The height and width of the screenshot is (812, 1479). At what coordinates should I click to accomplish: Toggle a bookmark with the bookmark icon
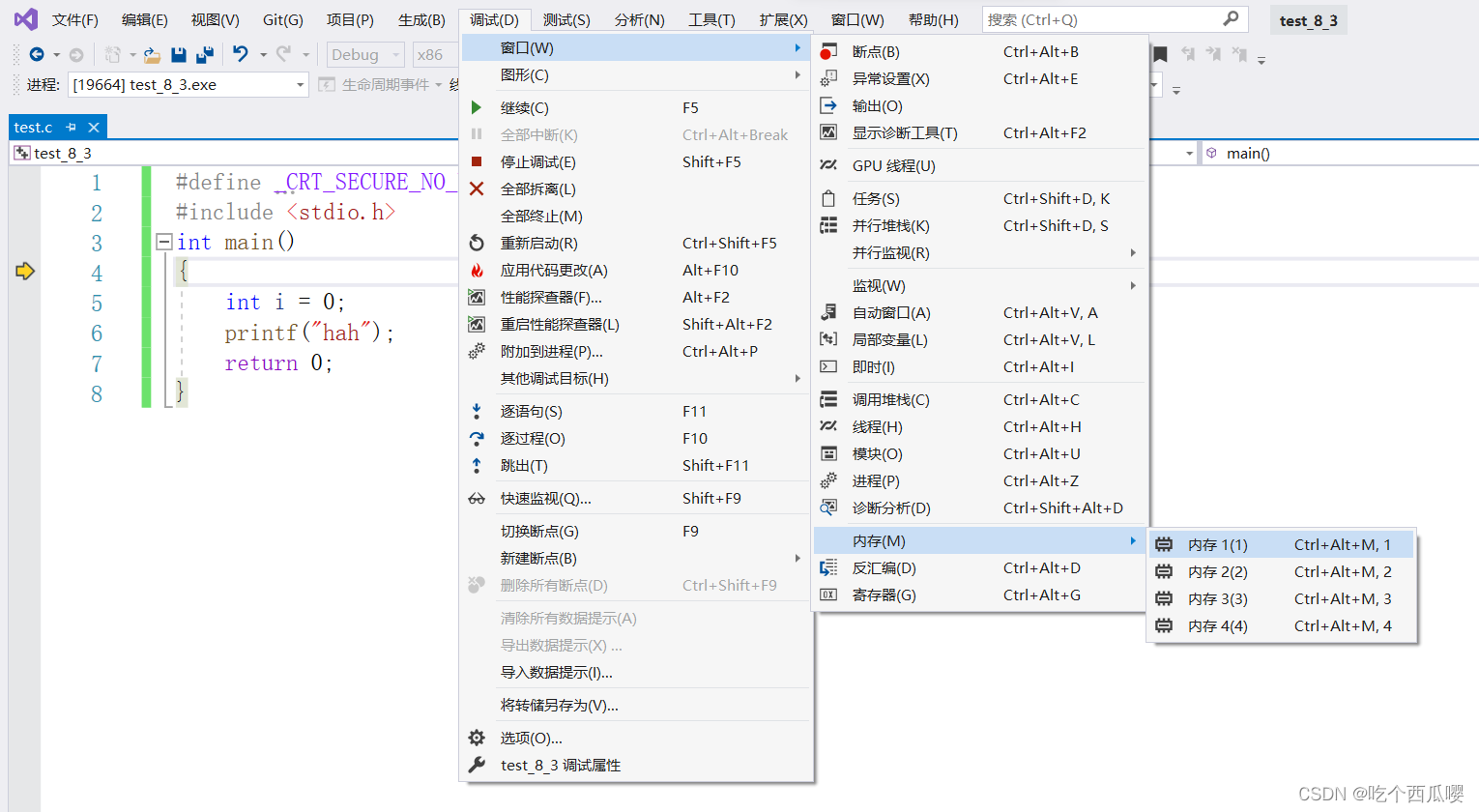(1160, 54)
